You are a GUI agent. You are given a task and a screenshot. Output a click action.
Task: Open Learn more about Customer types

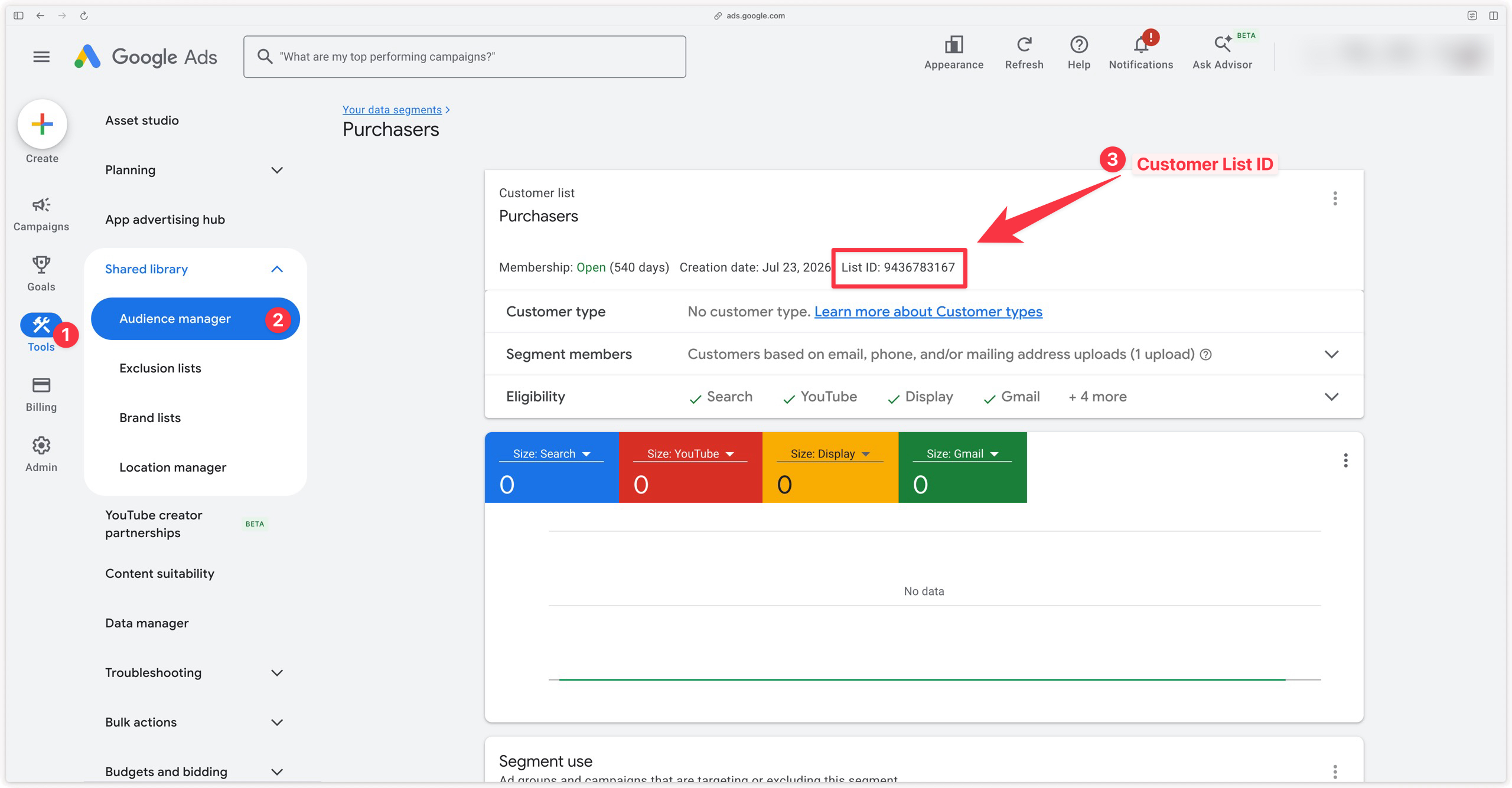coord(928,312)
